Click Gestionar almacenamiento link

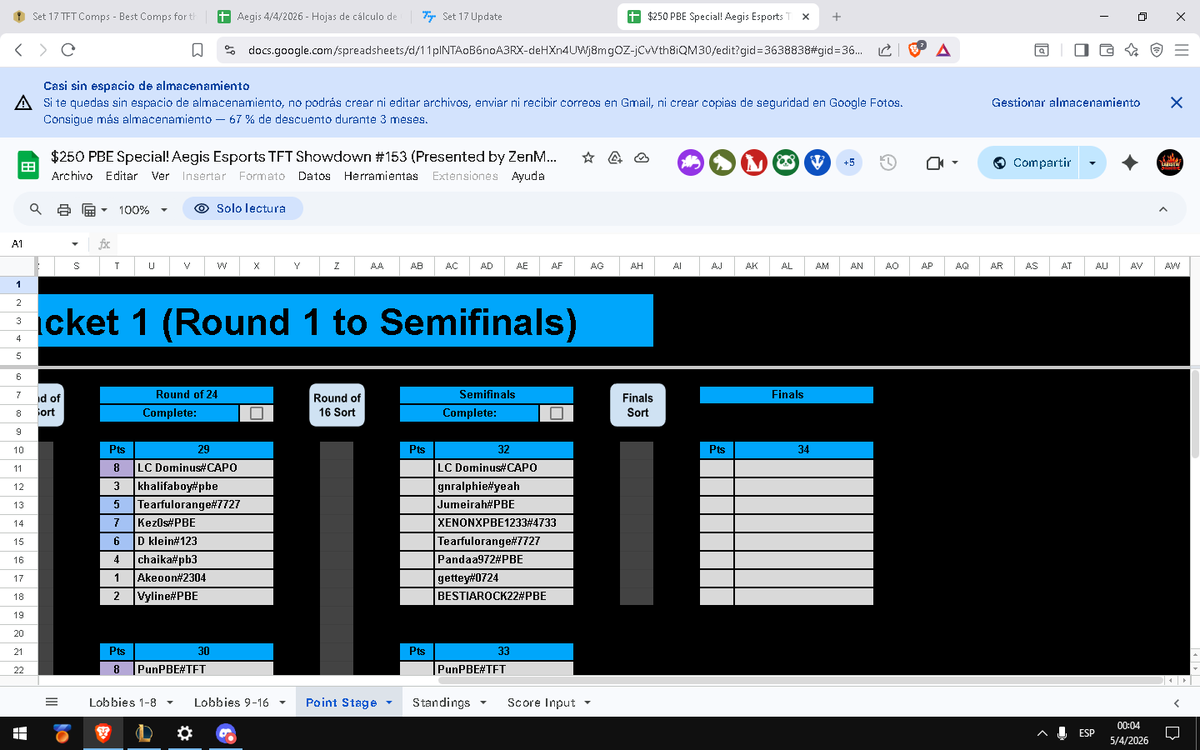pos(1065,102)
